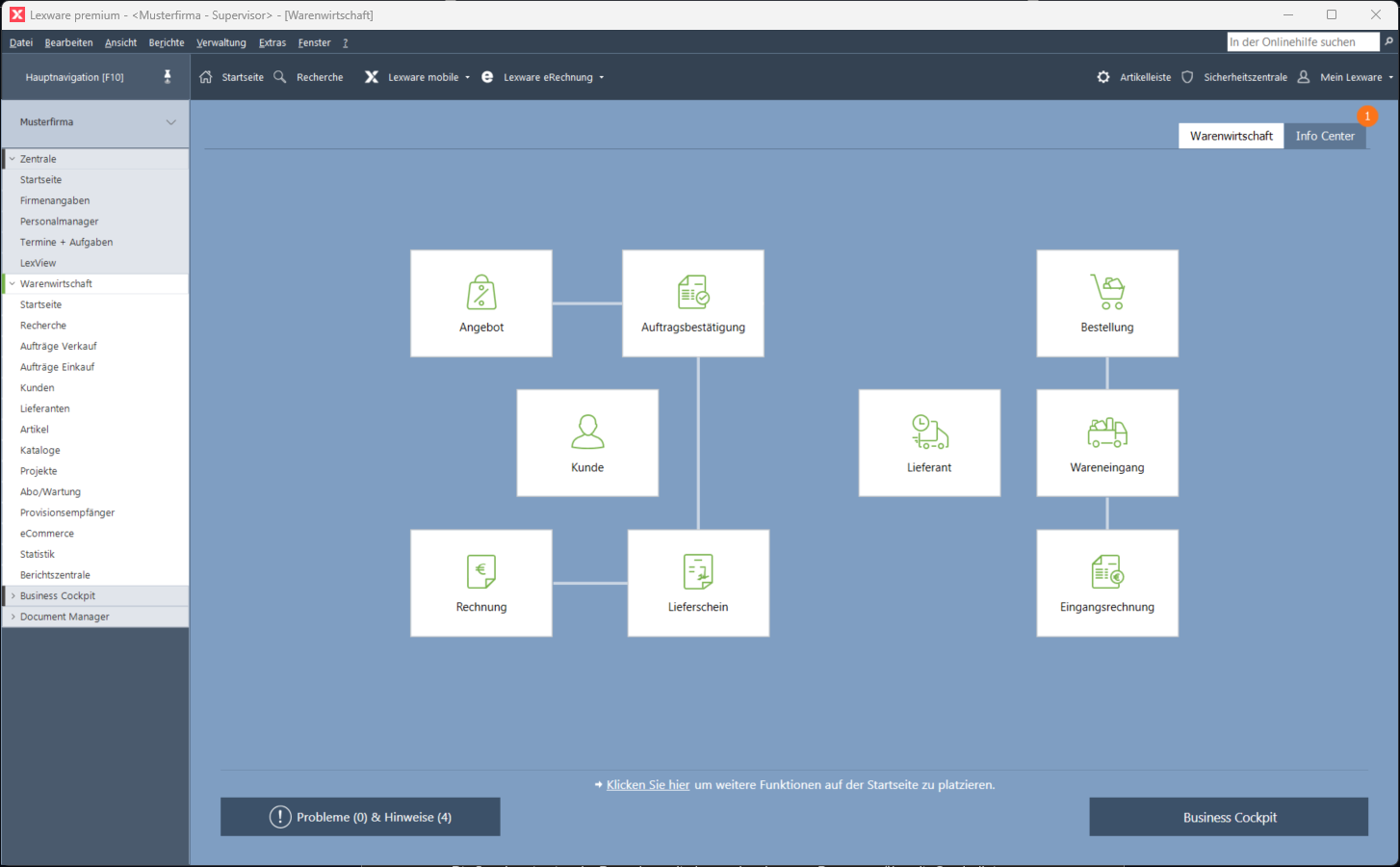Click the Lexware eRechnung e icon
This screenshot has height=867, width=1400.
pyautogui.click(x=487, y=77)
